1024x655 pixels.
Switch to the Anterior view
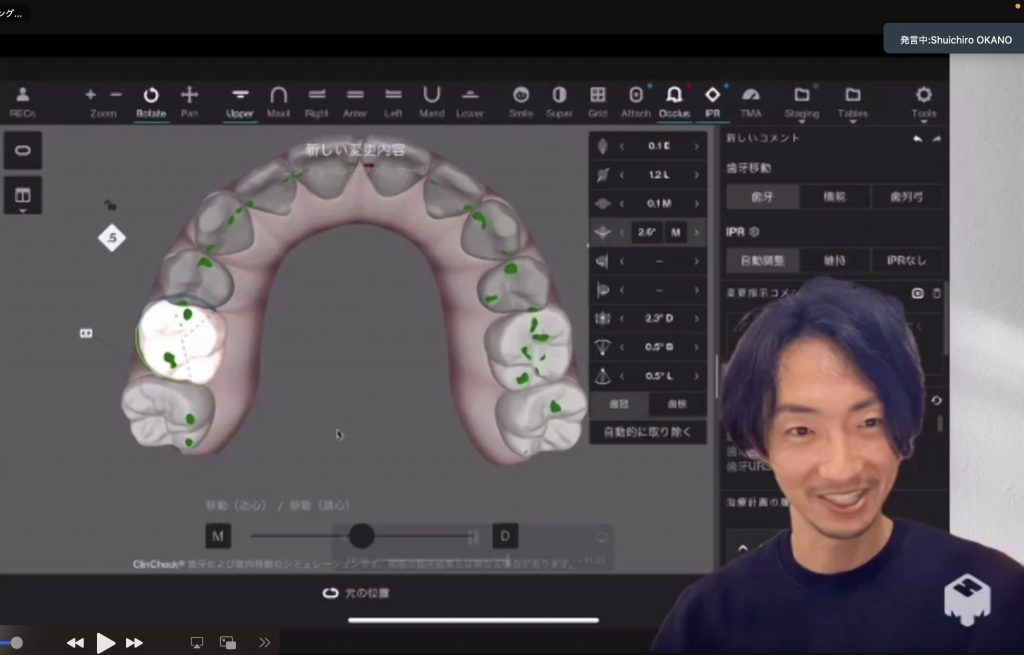[355, 102]
